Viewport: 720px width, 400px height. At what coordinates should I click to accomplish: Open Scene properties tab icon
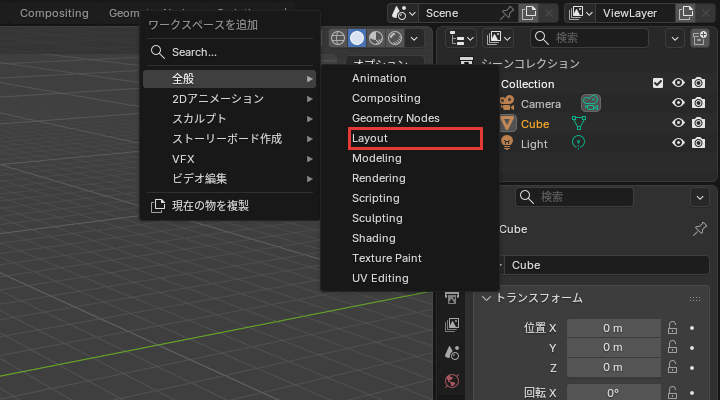tap(452, 353)
